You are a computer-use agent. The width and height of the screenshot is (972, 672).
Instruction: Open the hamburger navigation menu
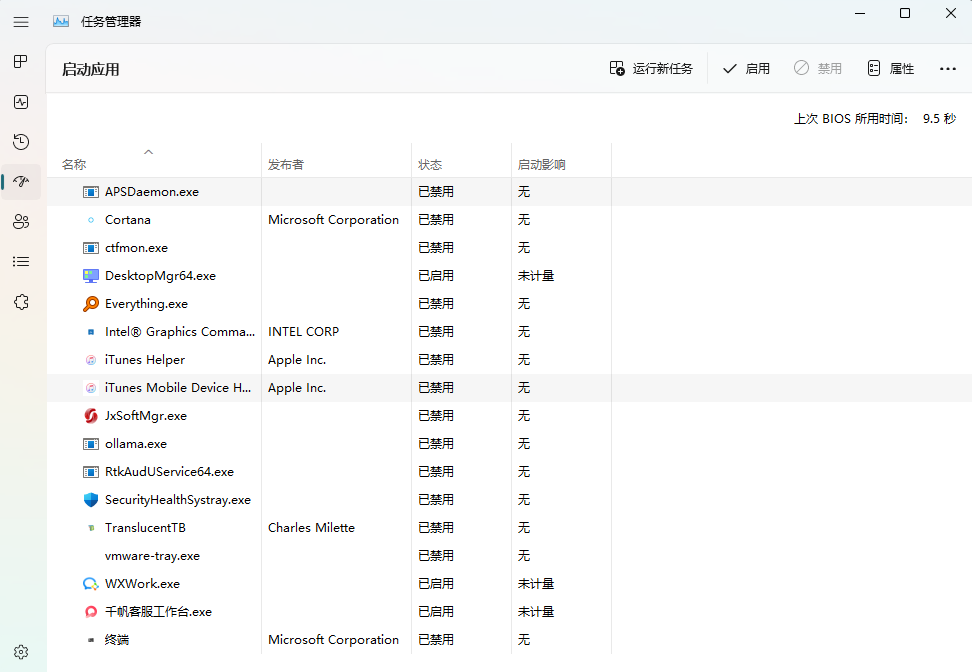pos(21,22)
